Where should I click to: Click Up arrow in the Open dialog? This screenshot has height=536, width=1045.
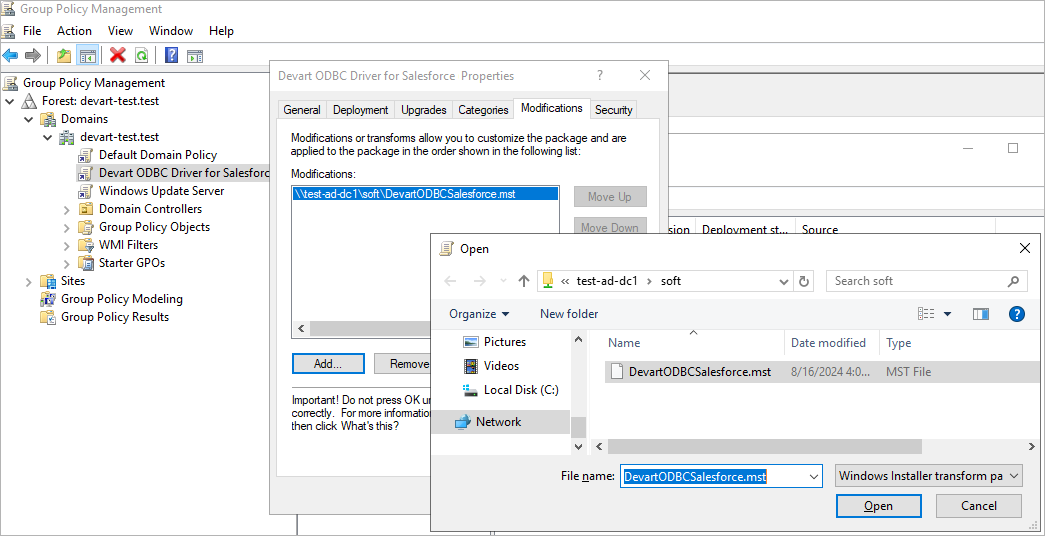click(x=524, y=281)
